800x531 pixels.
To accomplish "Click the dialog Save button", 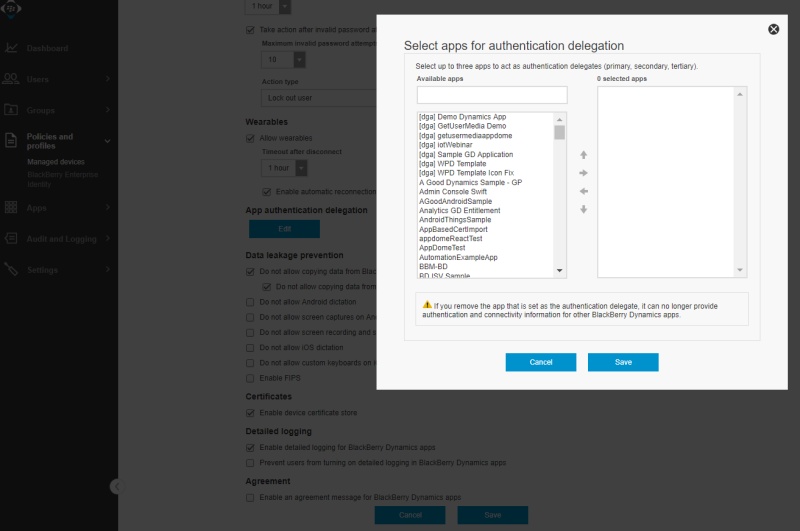I will coord(623,362).
